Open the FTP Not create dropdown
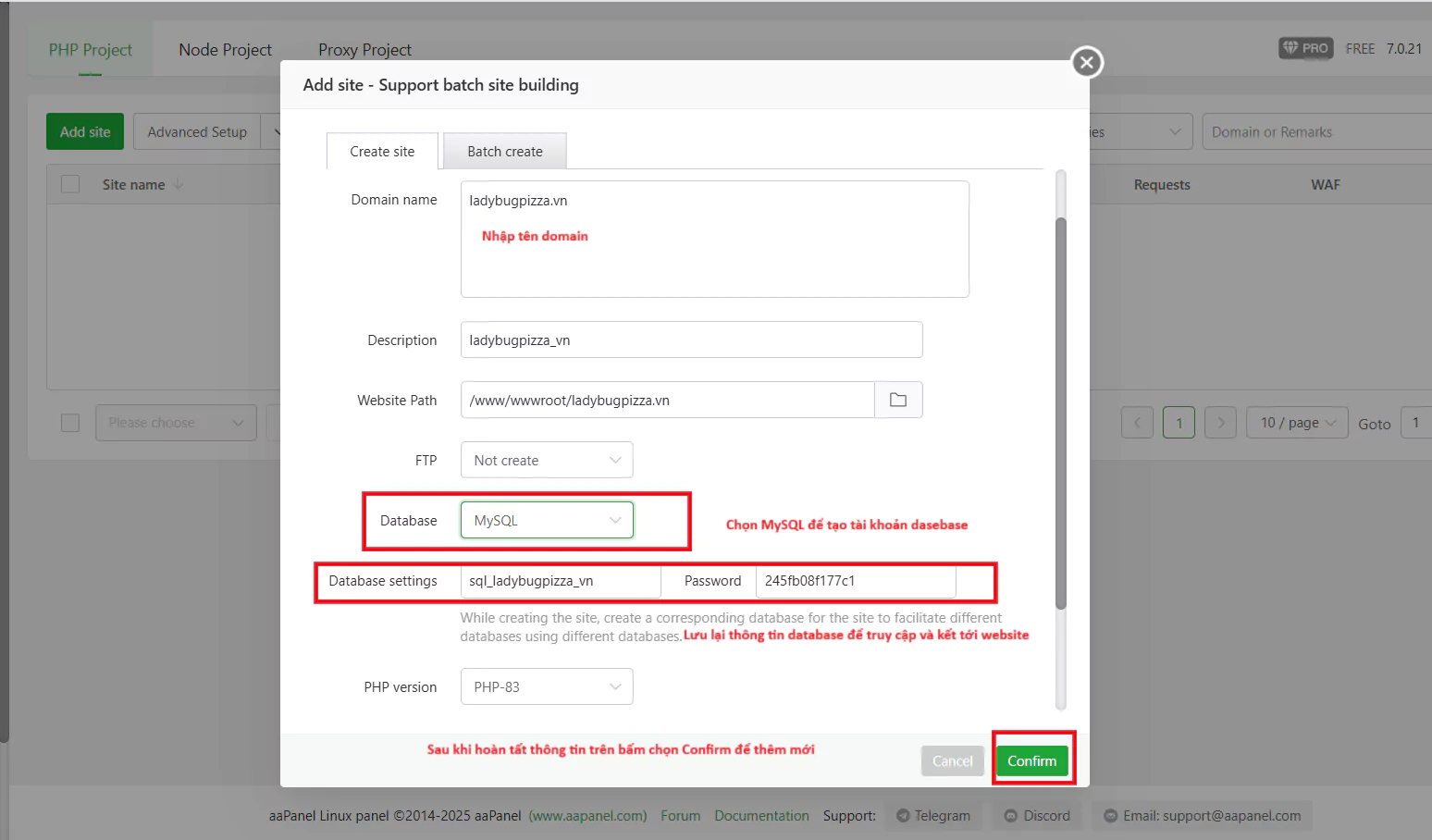1432x840 pixels. [x=547, y=460]
